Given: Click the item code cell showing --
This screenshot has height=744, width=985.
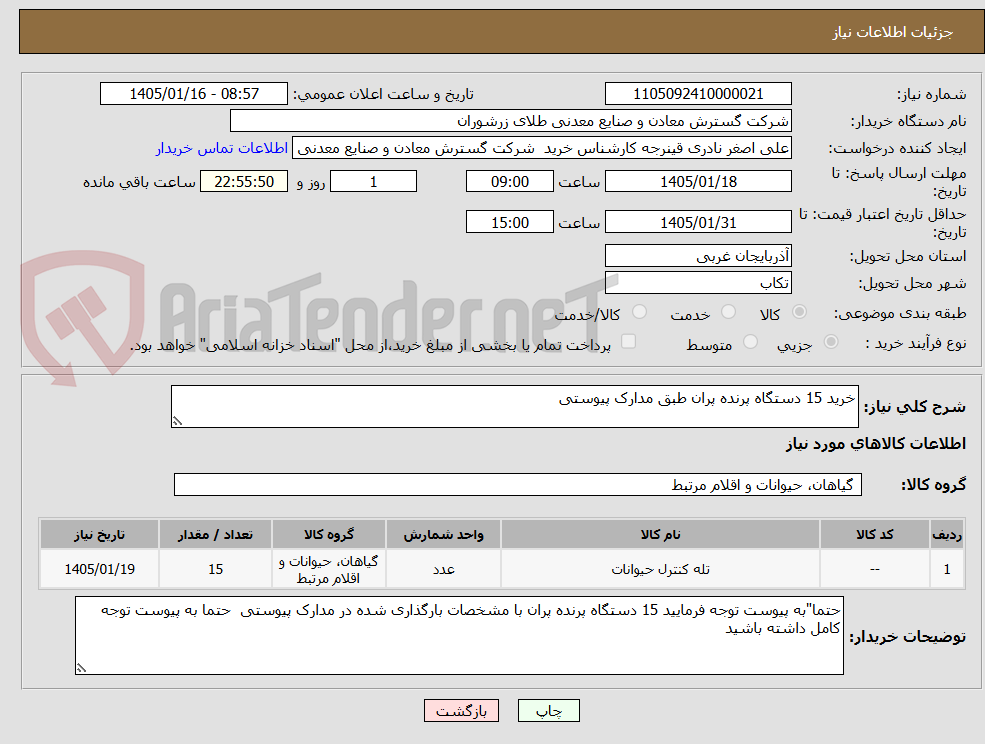Looking at the screenshot, I should click(x=874, y=569).
